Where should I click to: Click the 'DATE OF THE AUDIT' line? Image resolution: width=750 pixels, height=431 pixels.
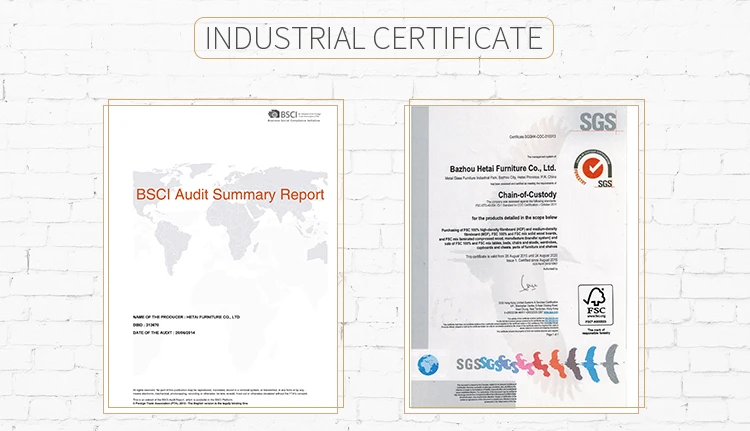click(164, 332)
